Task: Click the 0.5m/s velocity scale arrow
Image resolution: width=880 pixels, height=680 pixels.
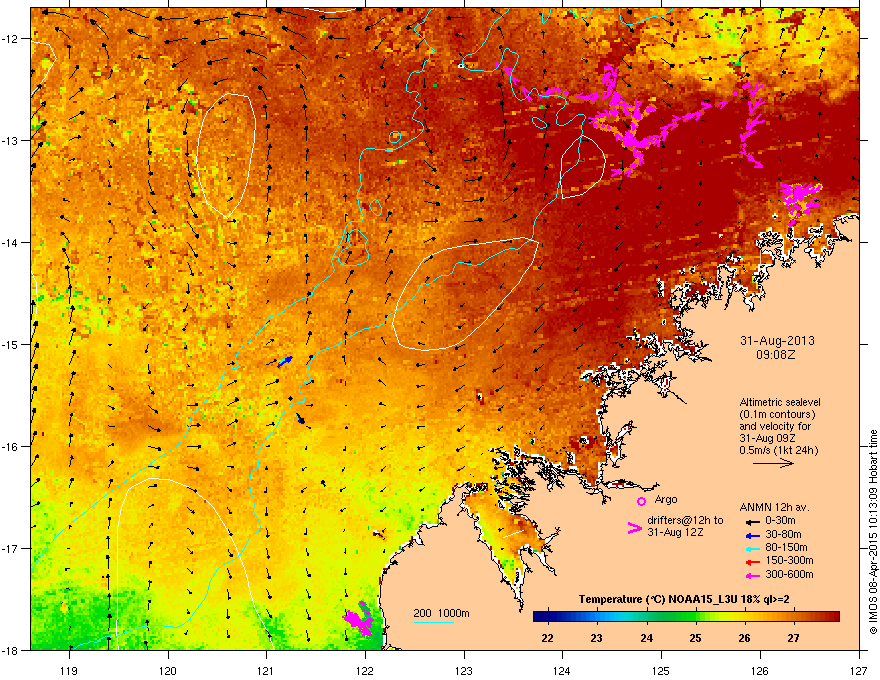Action: pos(773,463)
